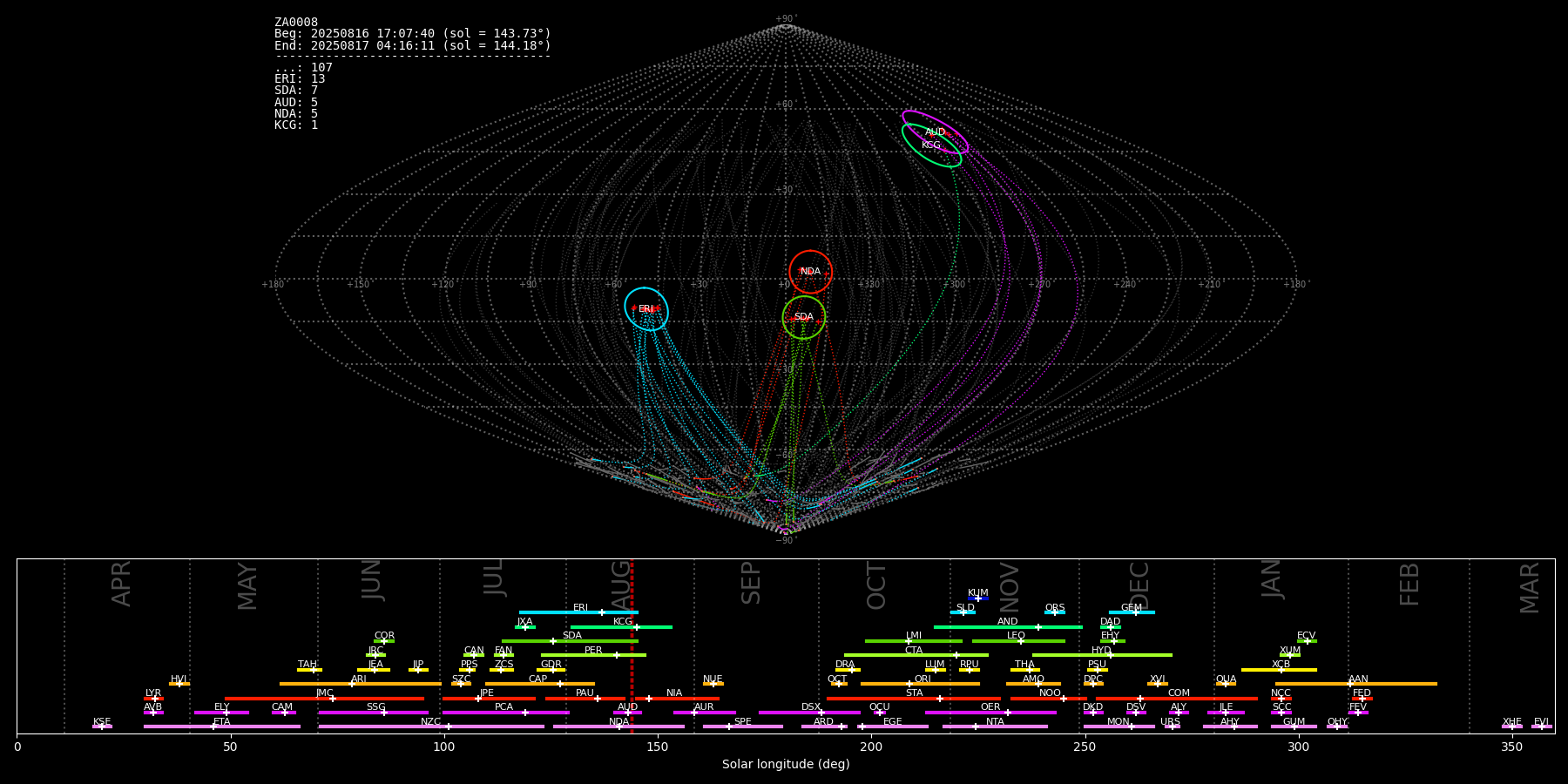Click the XHE shower timeline bar
Viewport: 1568px width, 784px height.
[x=1512, y=727]
